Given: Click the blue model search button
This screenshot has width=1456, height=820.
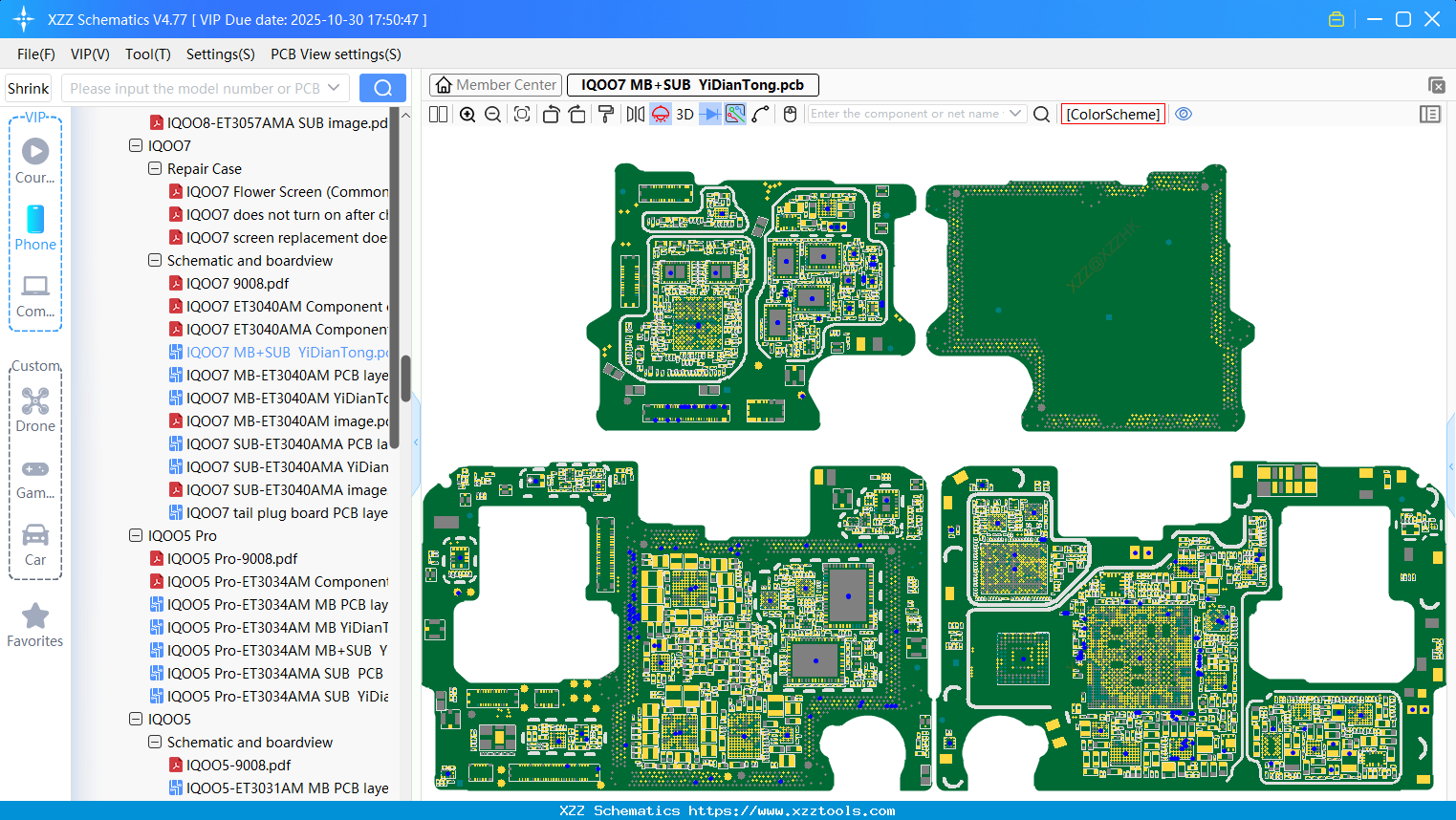Looking at the screenshot, I should tap(382, 88).
